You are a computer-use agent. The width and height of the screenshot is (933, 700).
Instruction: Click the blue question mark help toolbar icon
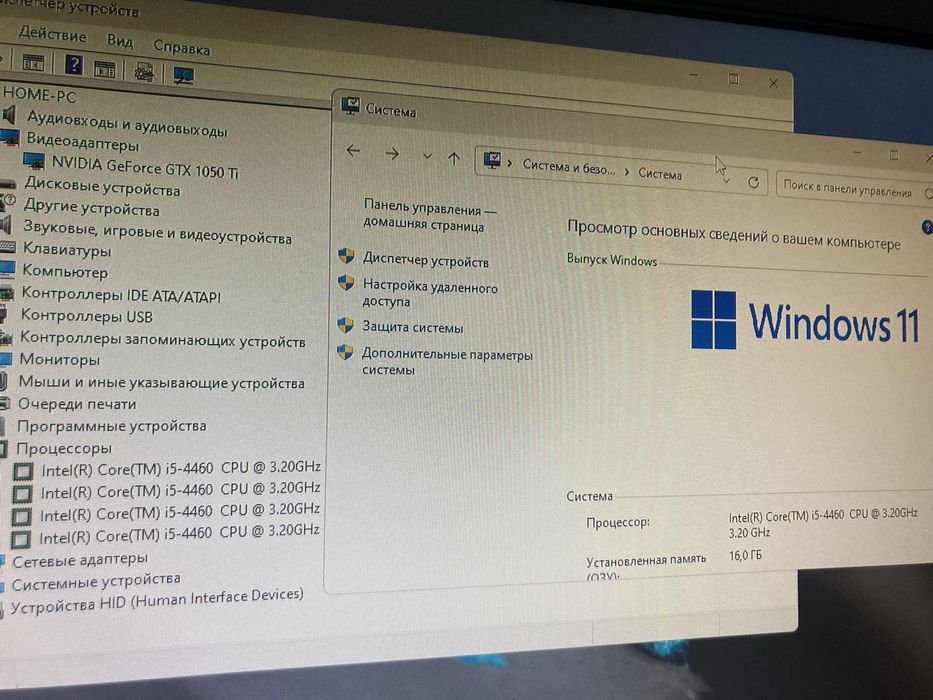[x=74, y=64]
